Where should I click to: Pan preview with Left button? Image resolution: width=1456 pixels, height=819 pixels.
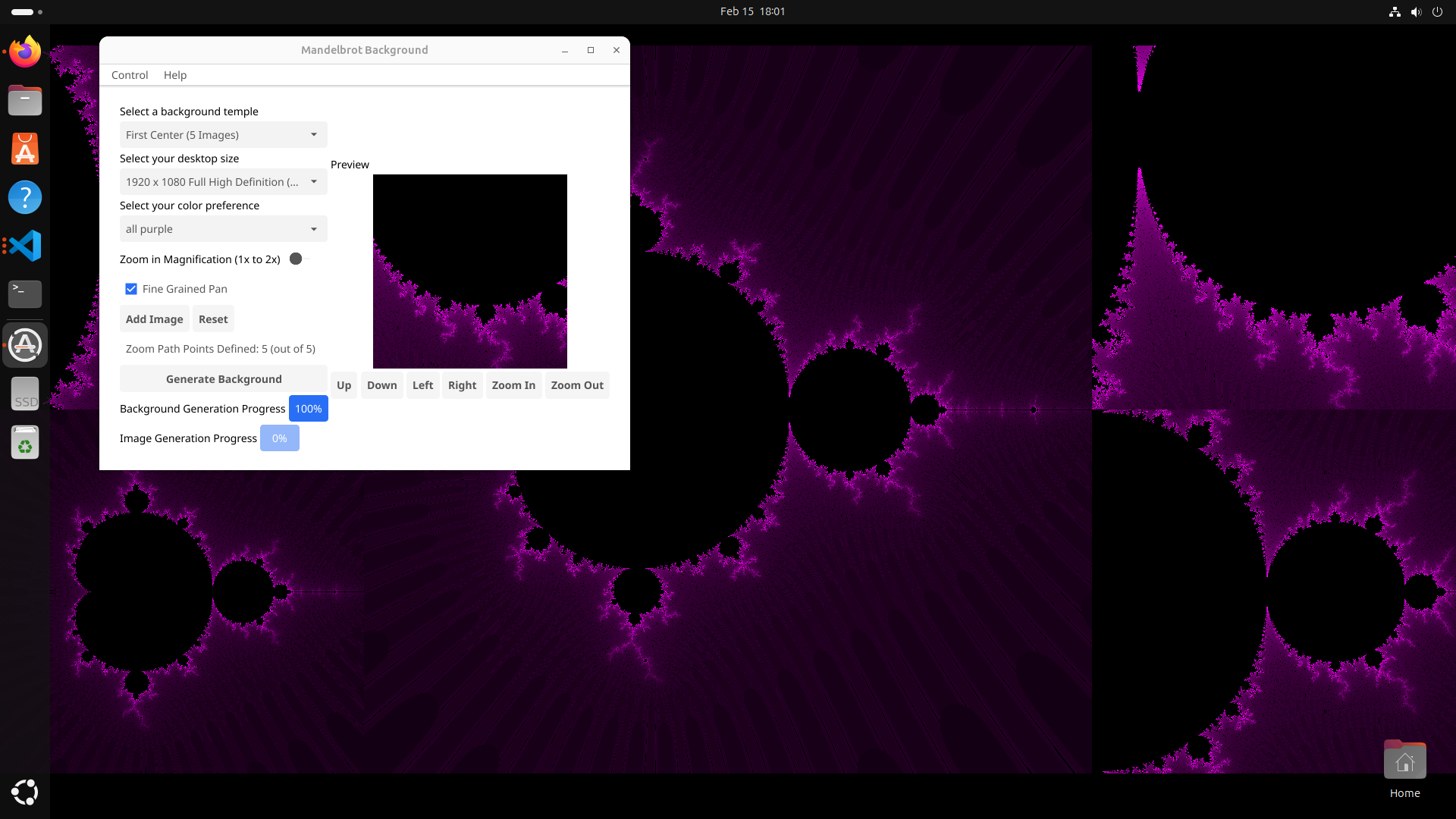coord(423,385)
